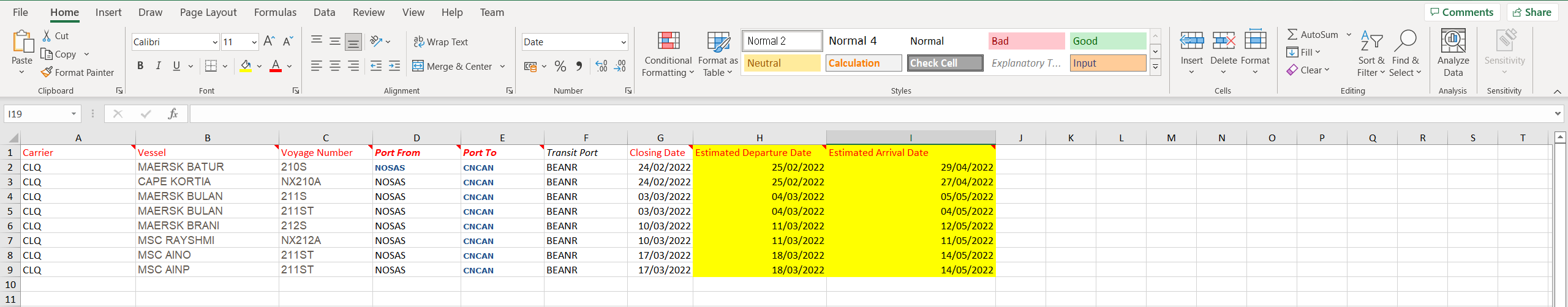Screen dimensions: 1568x307
Task: Click the Format Painter icon
Action: pyautogui.click(x=47, y=72)
